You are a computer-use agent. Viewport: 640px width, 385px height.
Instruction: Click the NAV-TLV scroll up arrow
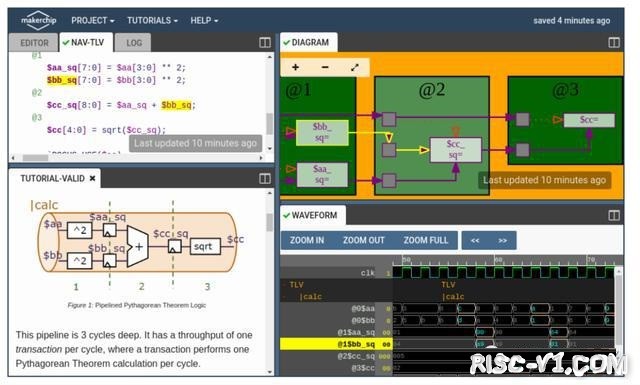coord(269,57)
